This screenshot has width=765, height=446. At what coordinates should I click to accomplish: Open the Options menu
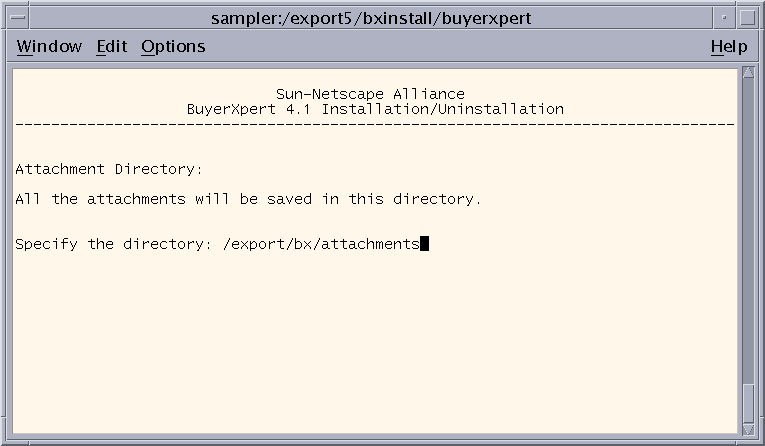point(173,47)
